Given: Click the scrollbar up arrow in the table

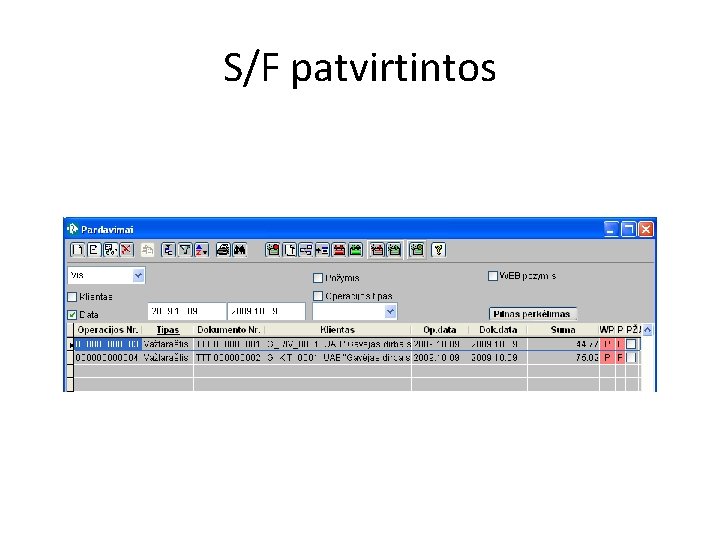Looking at the screenshot, I should [x=647, y=330].
